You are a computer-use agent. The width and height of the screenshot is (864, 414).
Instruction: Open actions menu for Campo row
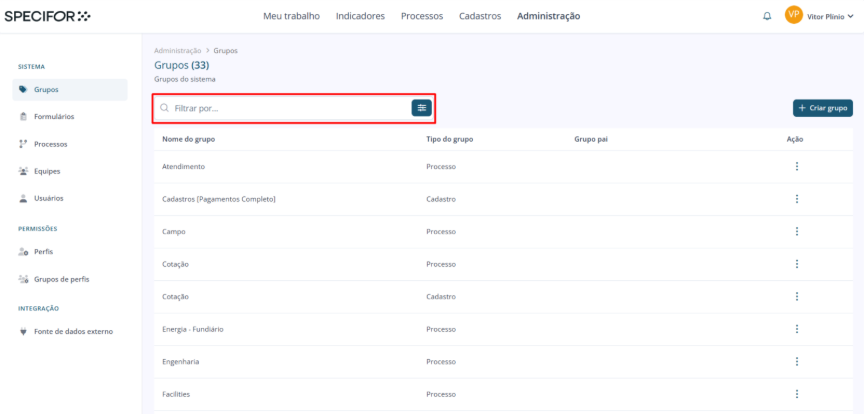(797, 232)
